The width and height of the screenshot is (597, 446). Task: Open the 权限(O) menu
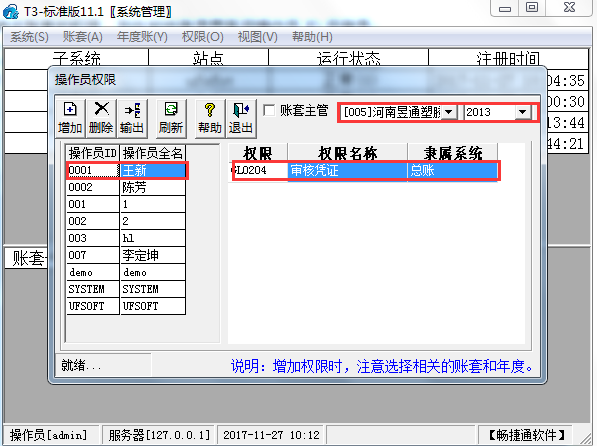click(203, 37)
